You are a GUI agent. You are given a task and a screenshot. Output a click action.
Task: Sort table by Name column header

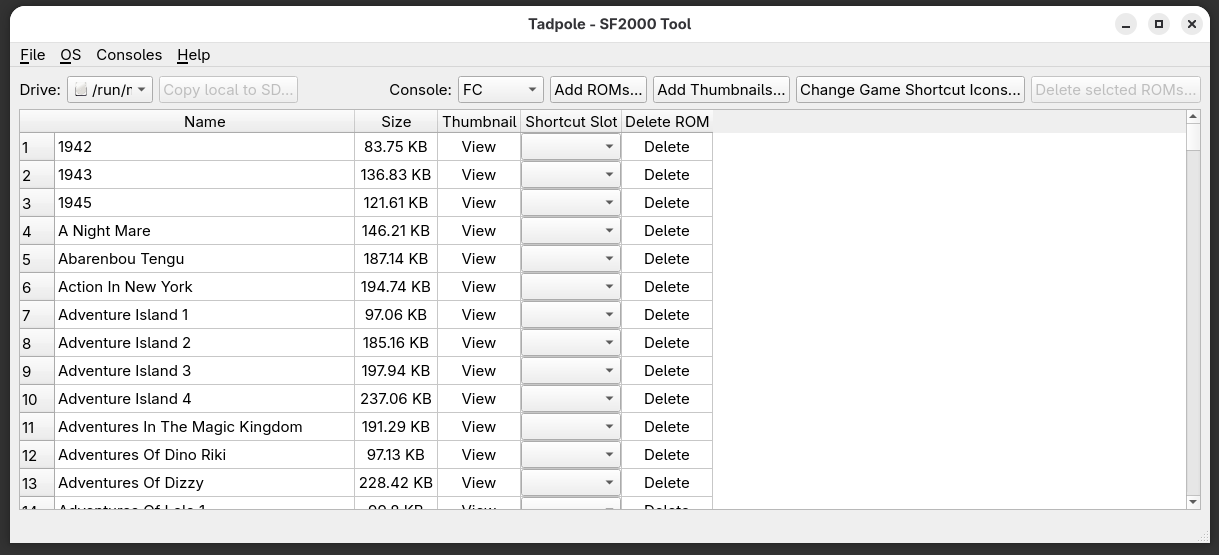[204, 122]
